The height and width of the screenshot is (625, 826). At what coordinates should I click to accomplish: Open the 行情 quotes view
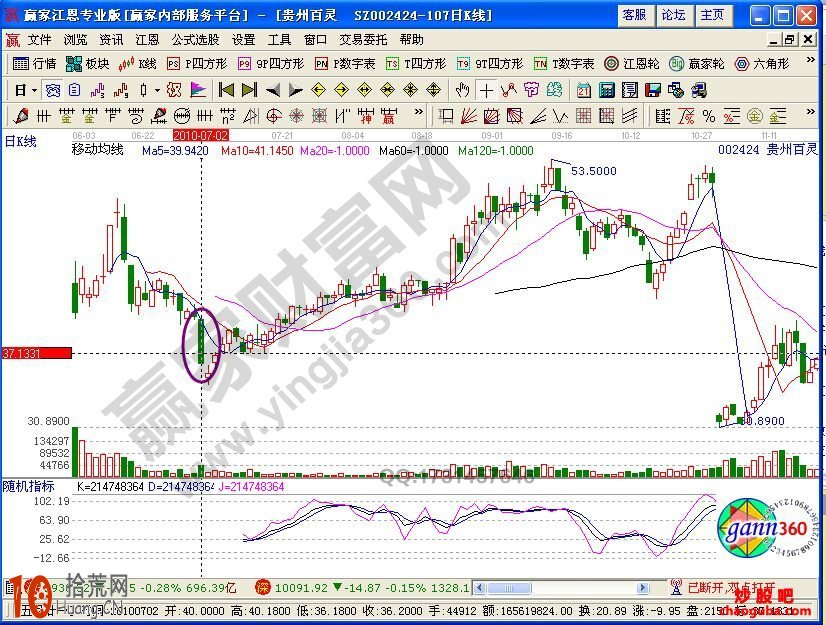pyautogui.click(x=34, y=64)
